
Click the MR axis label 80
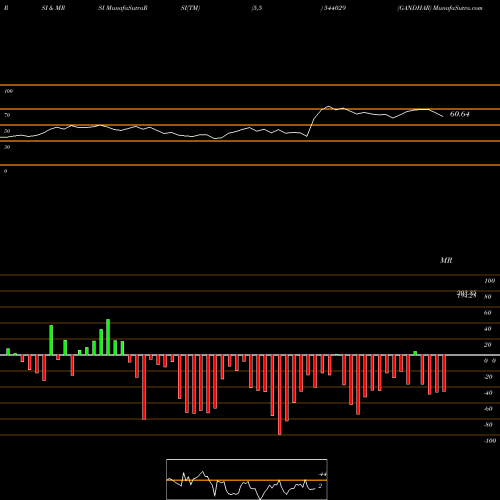pyautogui.click(x=487, y=297)
